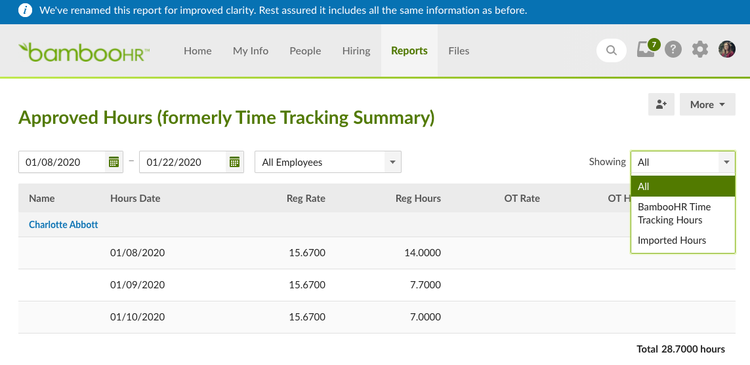Click the add employee icon button
Image resolution: width=750 pixels, height=365 pixels.
click(661, 104)
